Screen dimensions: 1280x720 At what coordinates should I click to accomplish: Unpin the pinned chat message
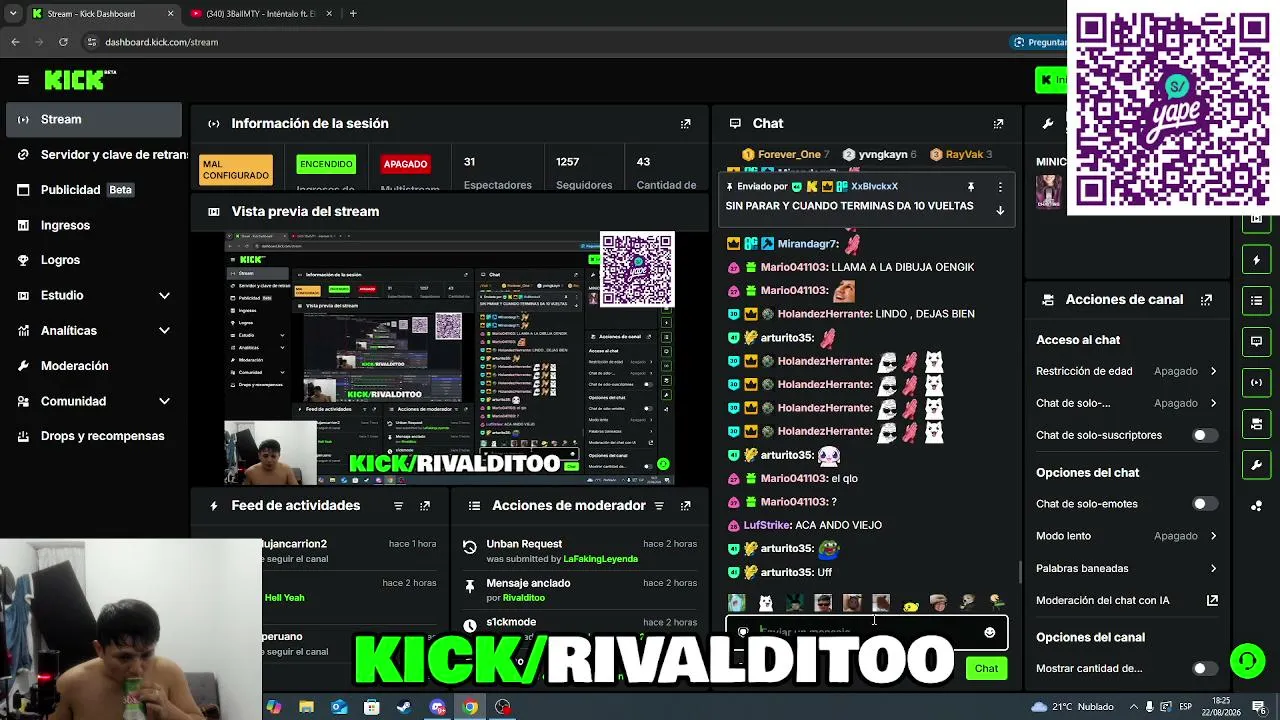pyautogui.click(x=970, y=187)
